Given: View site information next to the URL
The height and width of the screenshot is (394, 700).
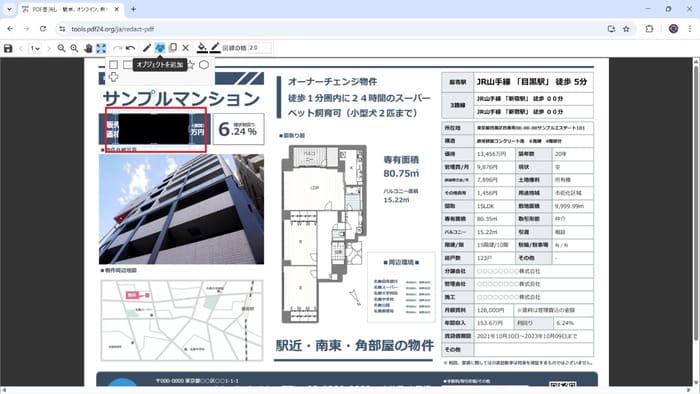Looking at the screenshot, I should 62,29.
